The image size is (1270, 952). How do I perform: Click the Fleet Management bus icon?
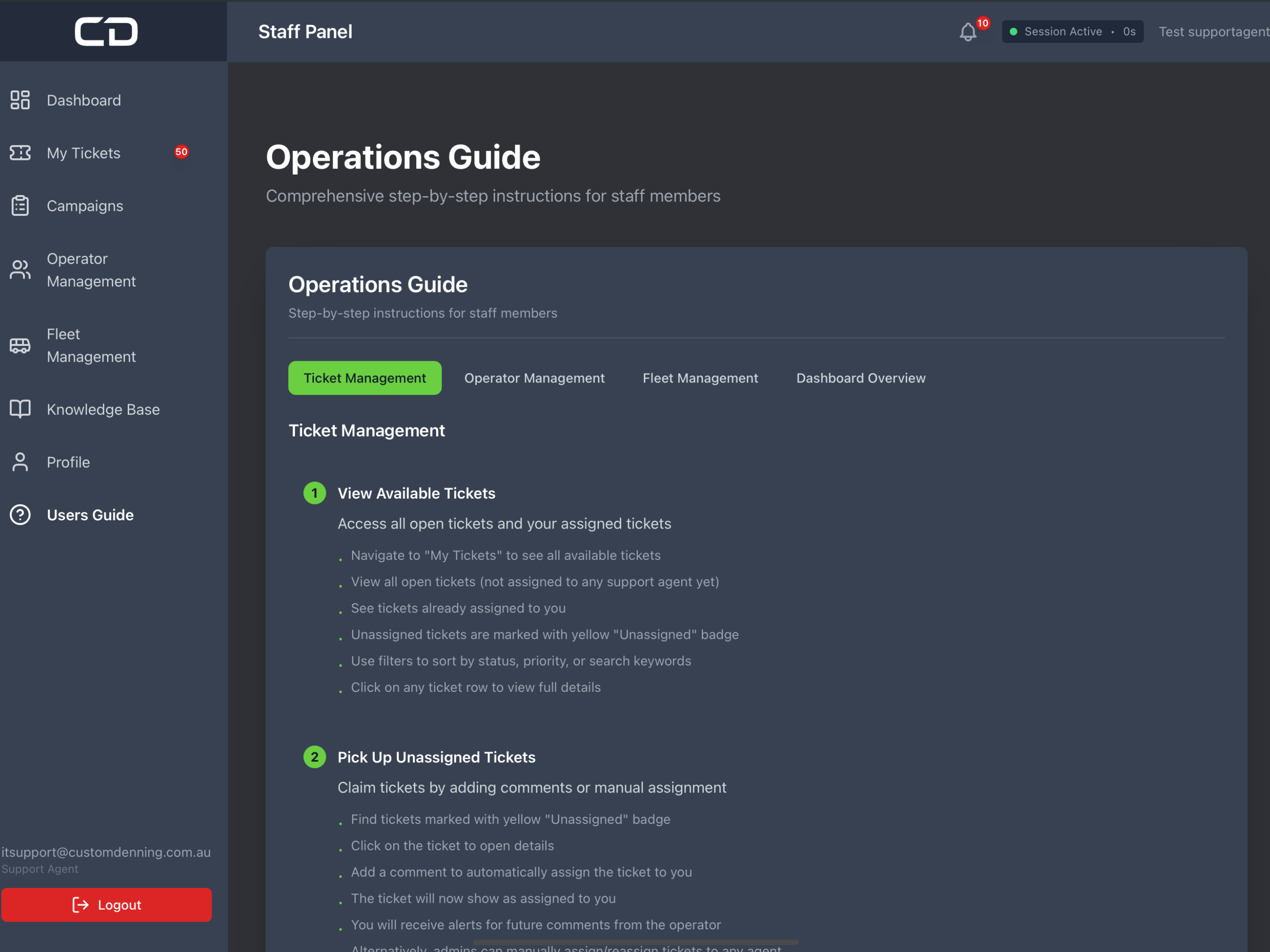click(20, 345)
